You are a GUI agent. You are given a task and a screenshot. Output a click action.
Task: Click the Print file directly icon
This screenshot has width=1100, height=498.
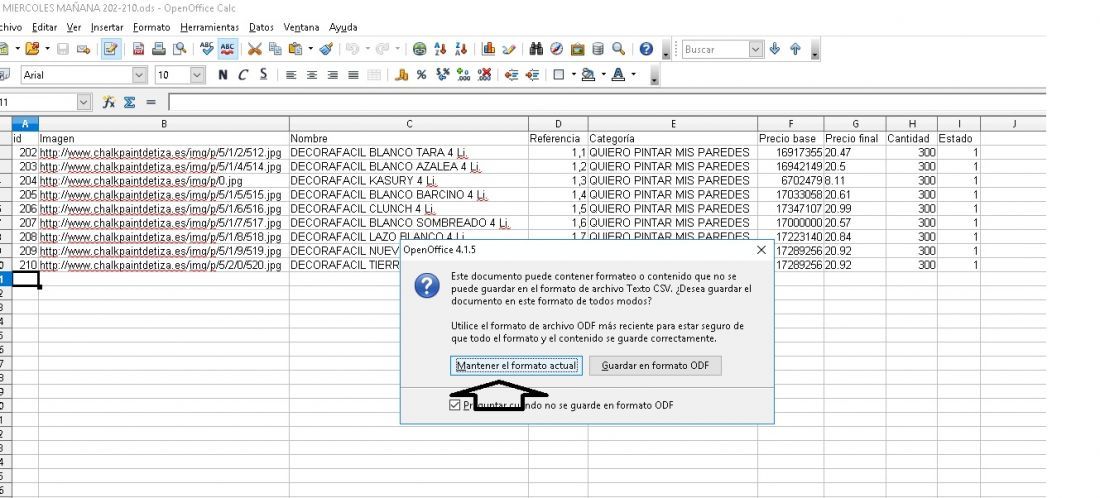pyautogui.click(x=159, y=49)
